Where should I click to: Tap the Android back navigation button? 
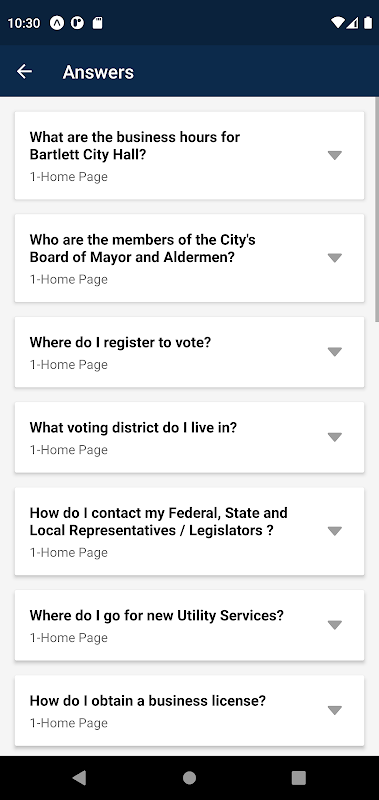[x=79, y=778]
